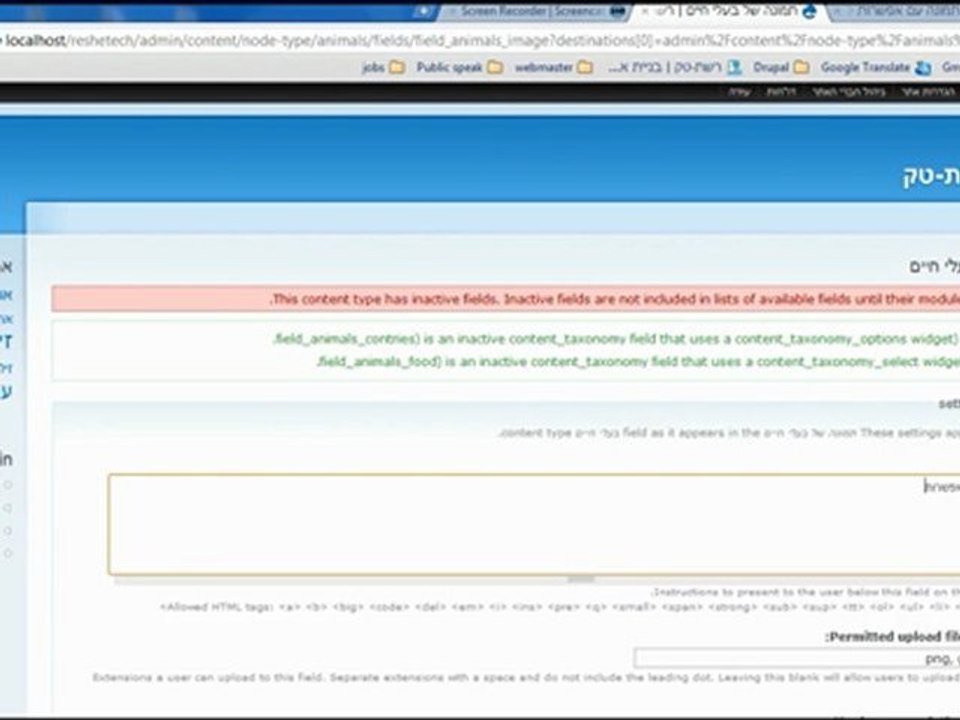Grab the text area resize handle

[580, 579]
